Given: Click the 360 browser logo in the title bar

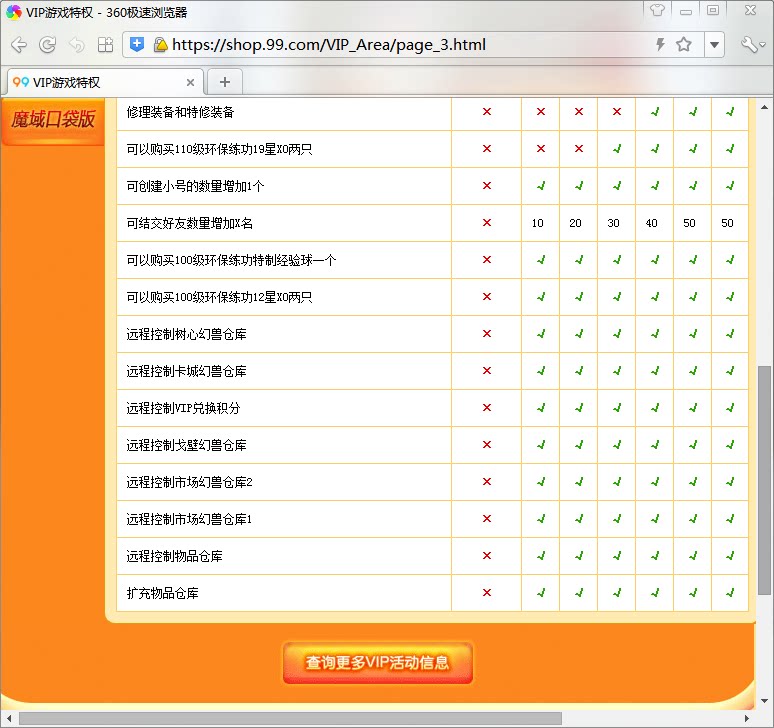Looking at the screenshot, I should tap(13, 12).
